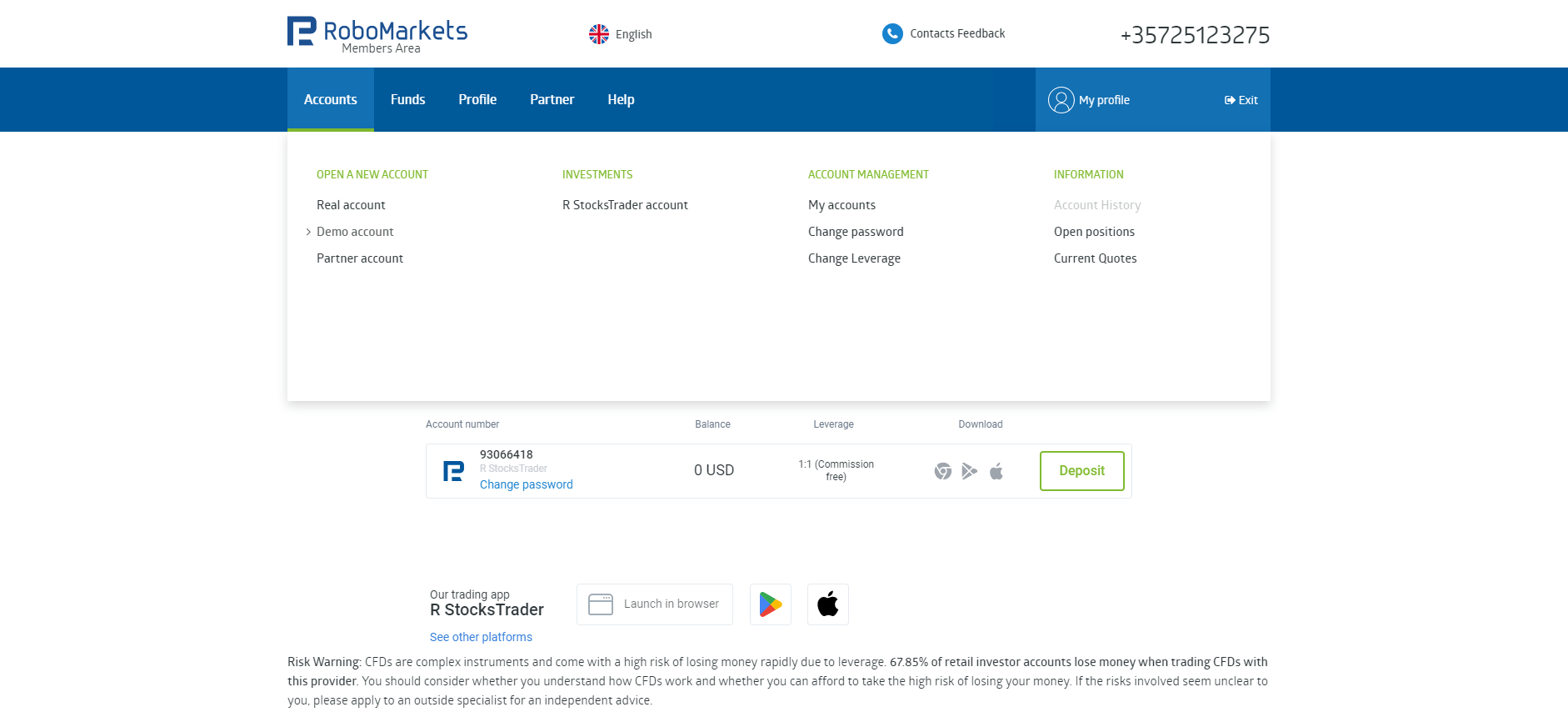
Task: Click the 1:1 (Commission free) leverage value
Action: point(836,470)
